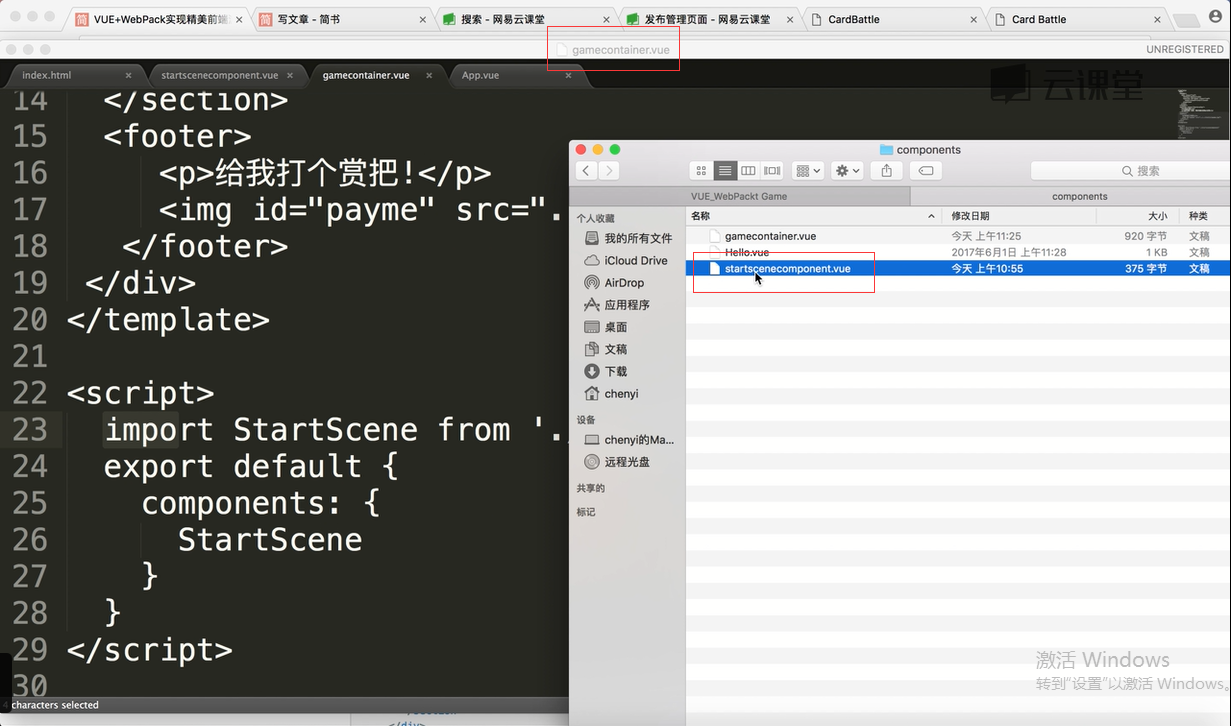
Task: Click the 'characters selected' status bar text
Action: 55,705
